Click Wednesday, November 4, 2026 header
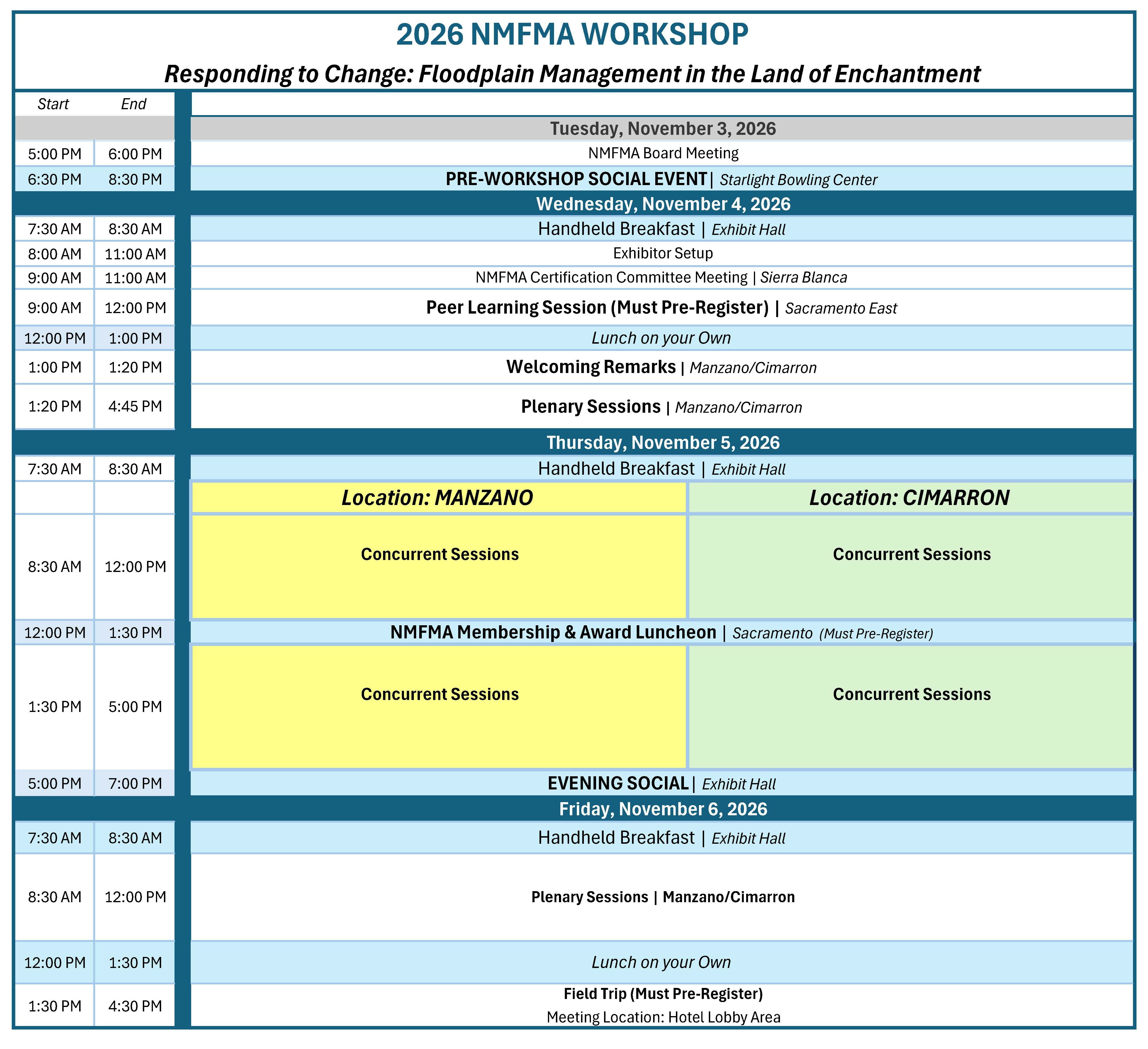 (662, 204)
